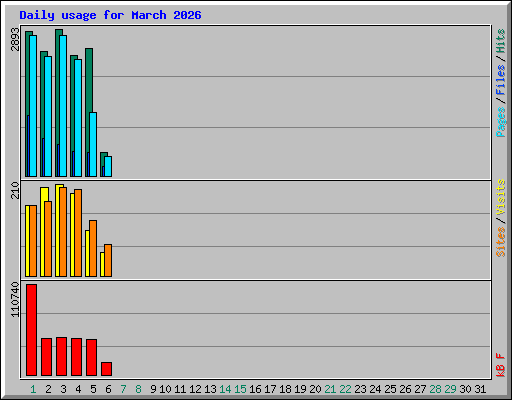Click the red KB bar for day 3
The image size is (512, 400).
(x=62, y=356)
